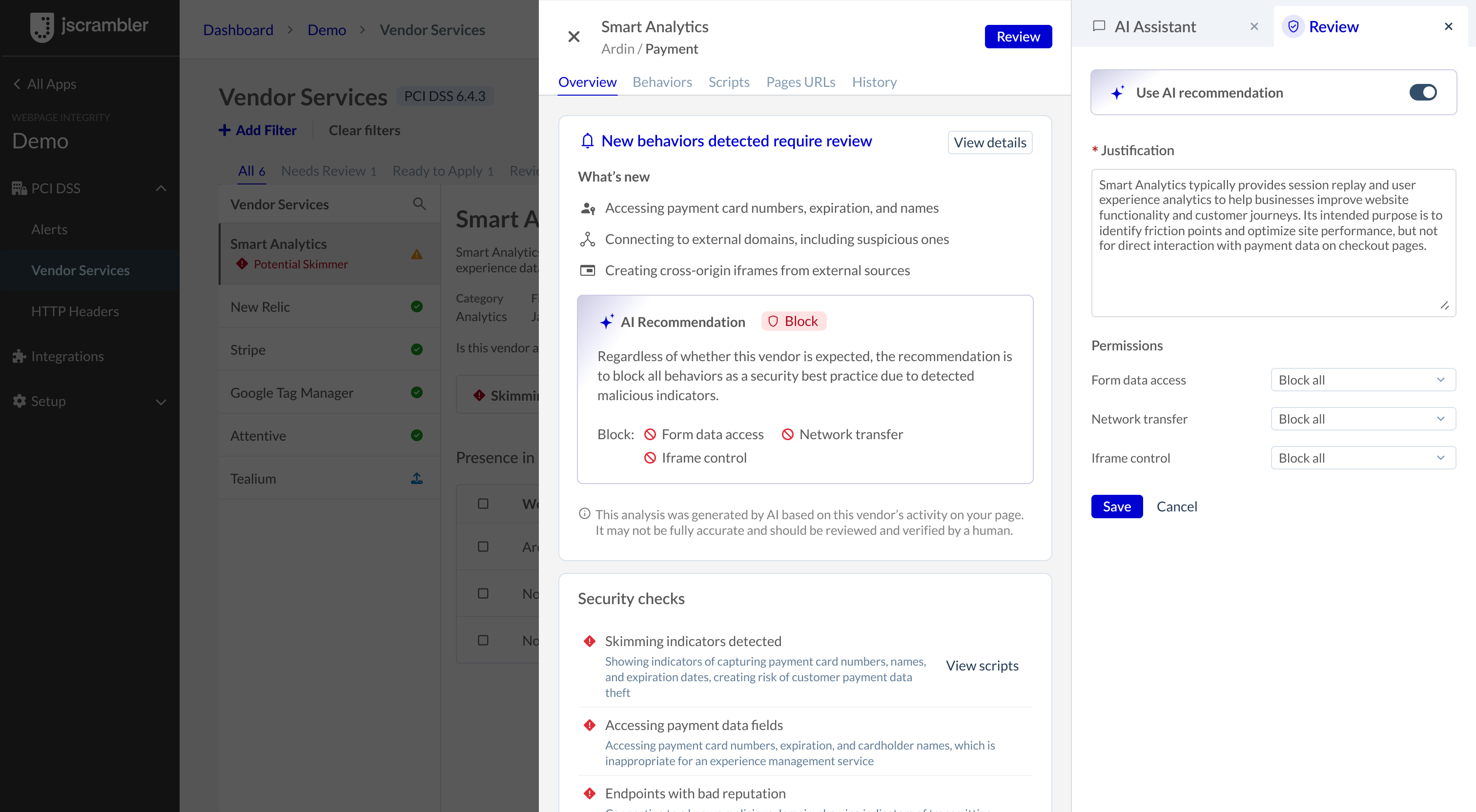Collapse the PCI DSS sidebar section
The height and width of the screenshot is (812, 1476).
pos(161,188)
